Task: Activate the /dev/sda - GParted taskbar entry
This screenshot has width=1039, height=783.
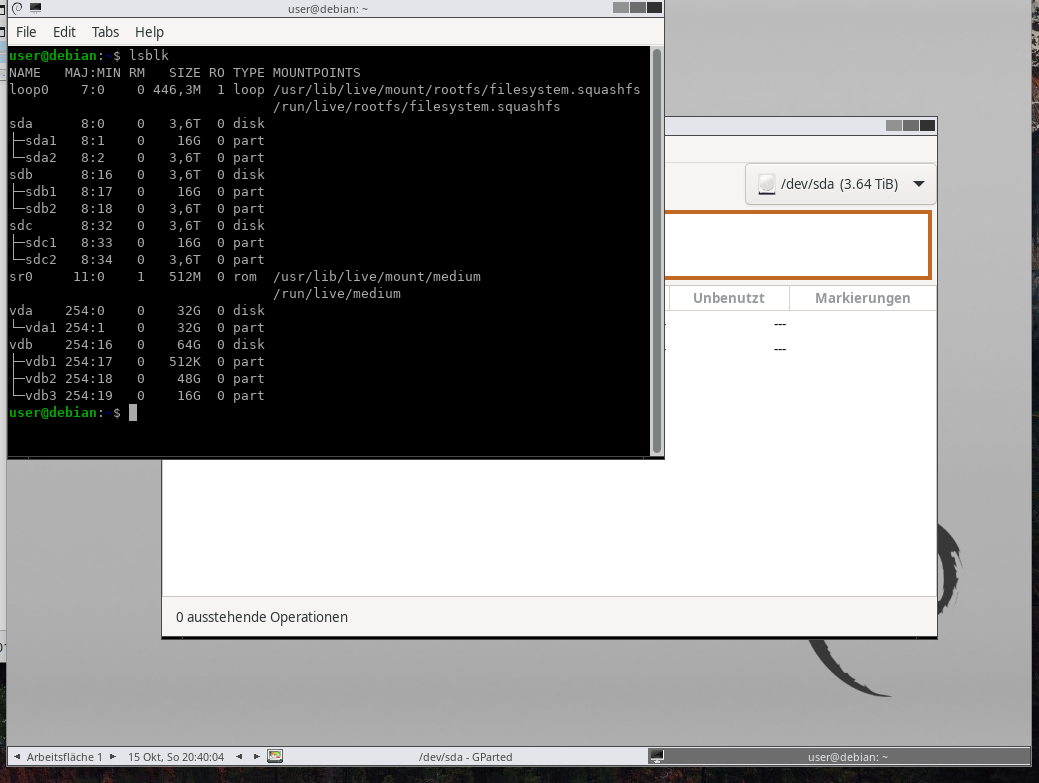Action: coord(465,757)
